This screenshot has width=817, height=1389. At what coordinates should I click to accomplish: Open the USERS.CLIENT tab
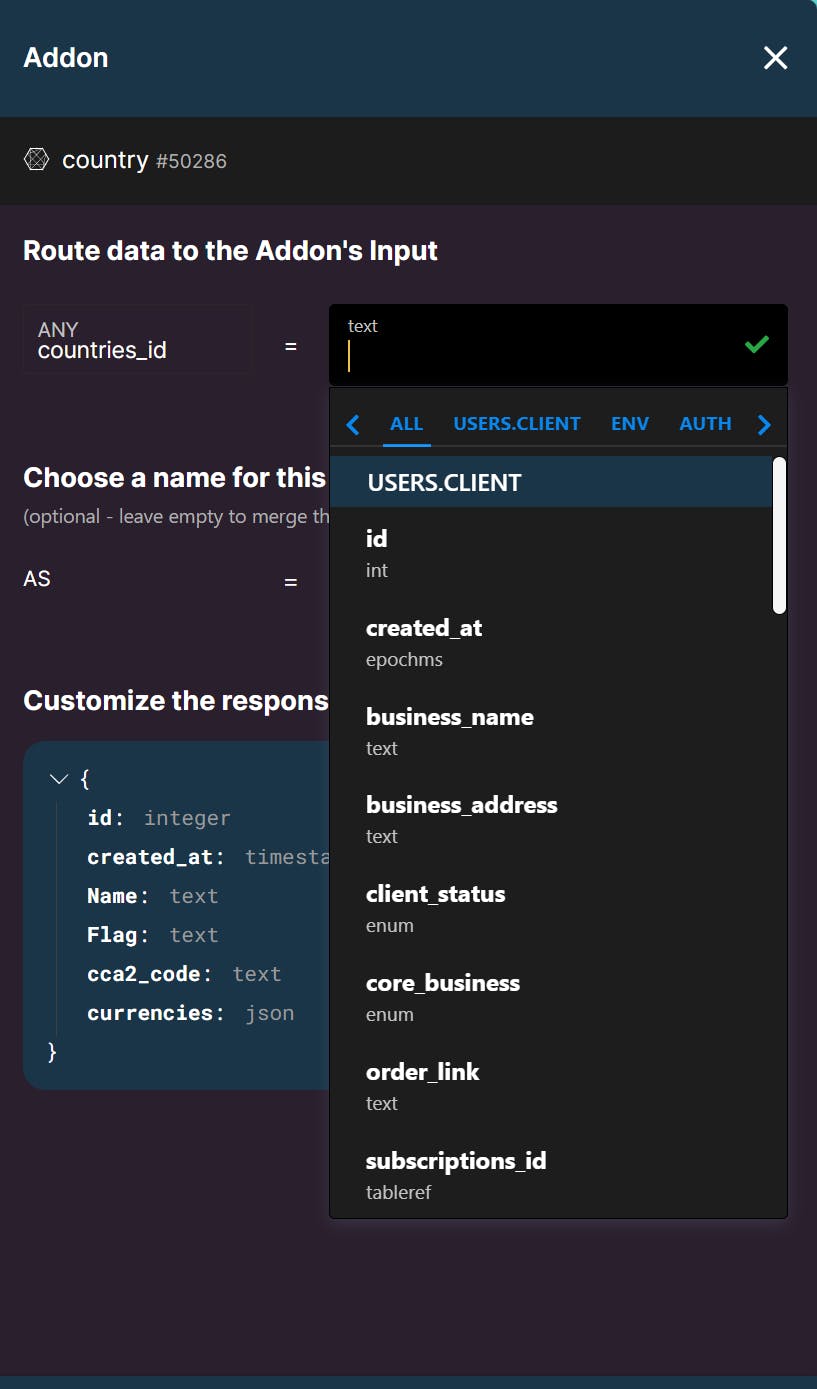pyautogui.click(x=517, y=423)
